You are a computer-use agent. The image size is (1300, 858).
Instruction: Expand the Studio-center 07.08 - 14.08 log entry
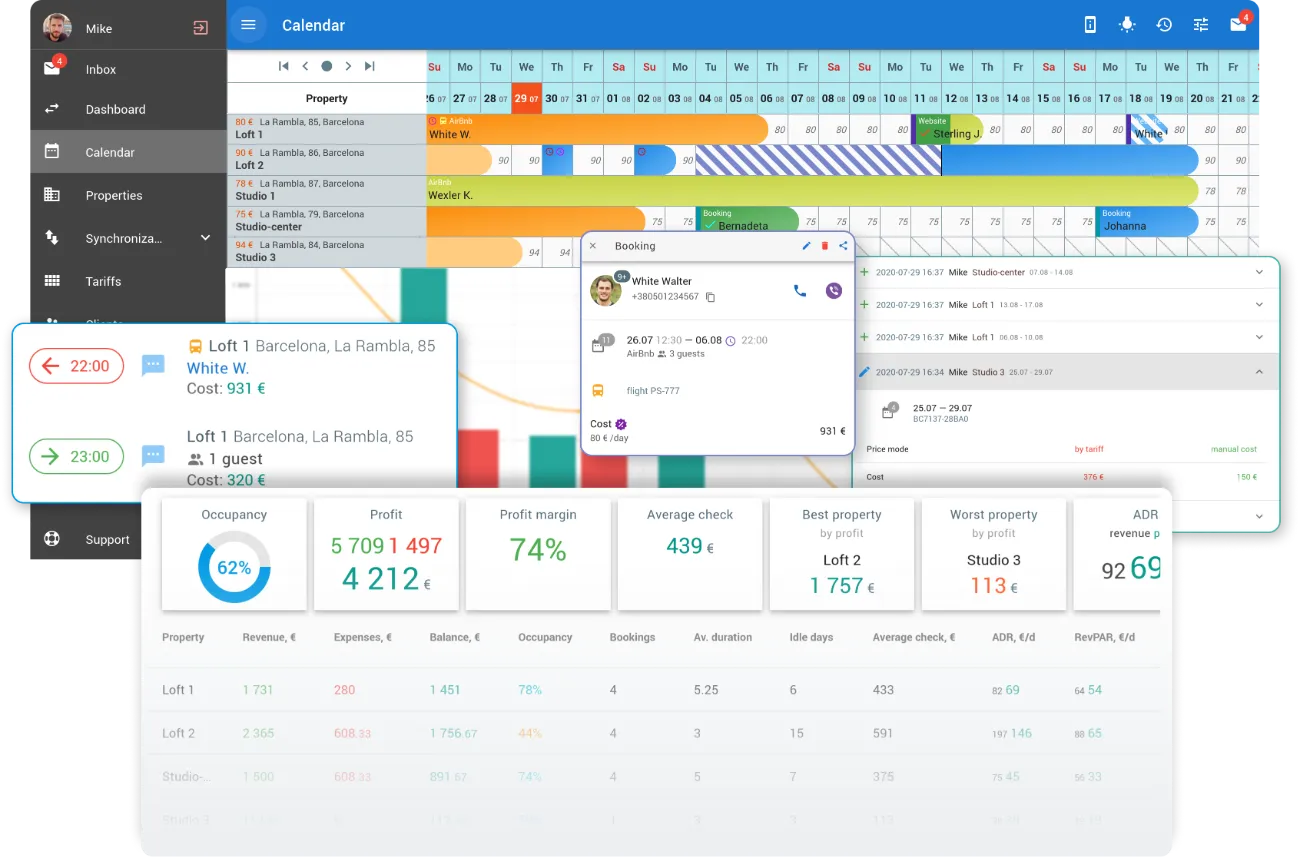coord(1259,272)
